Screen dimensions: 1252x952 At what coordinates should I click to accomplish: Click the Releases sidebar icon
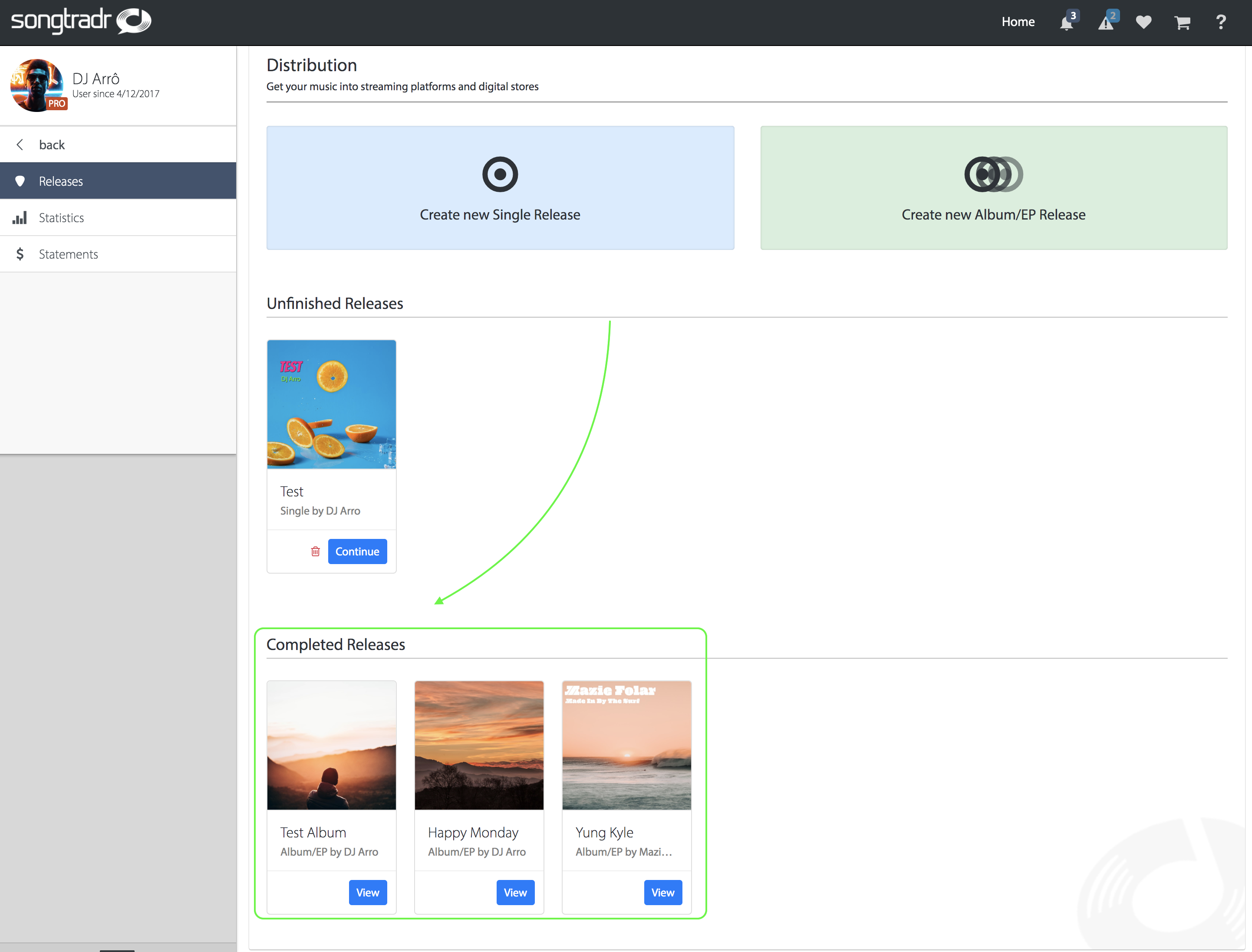(20, 181)
